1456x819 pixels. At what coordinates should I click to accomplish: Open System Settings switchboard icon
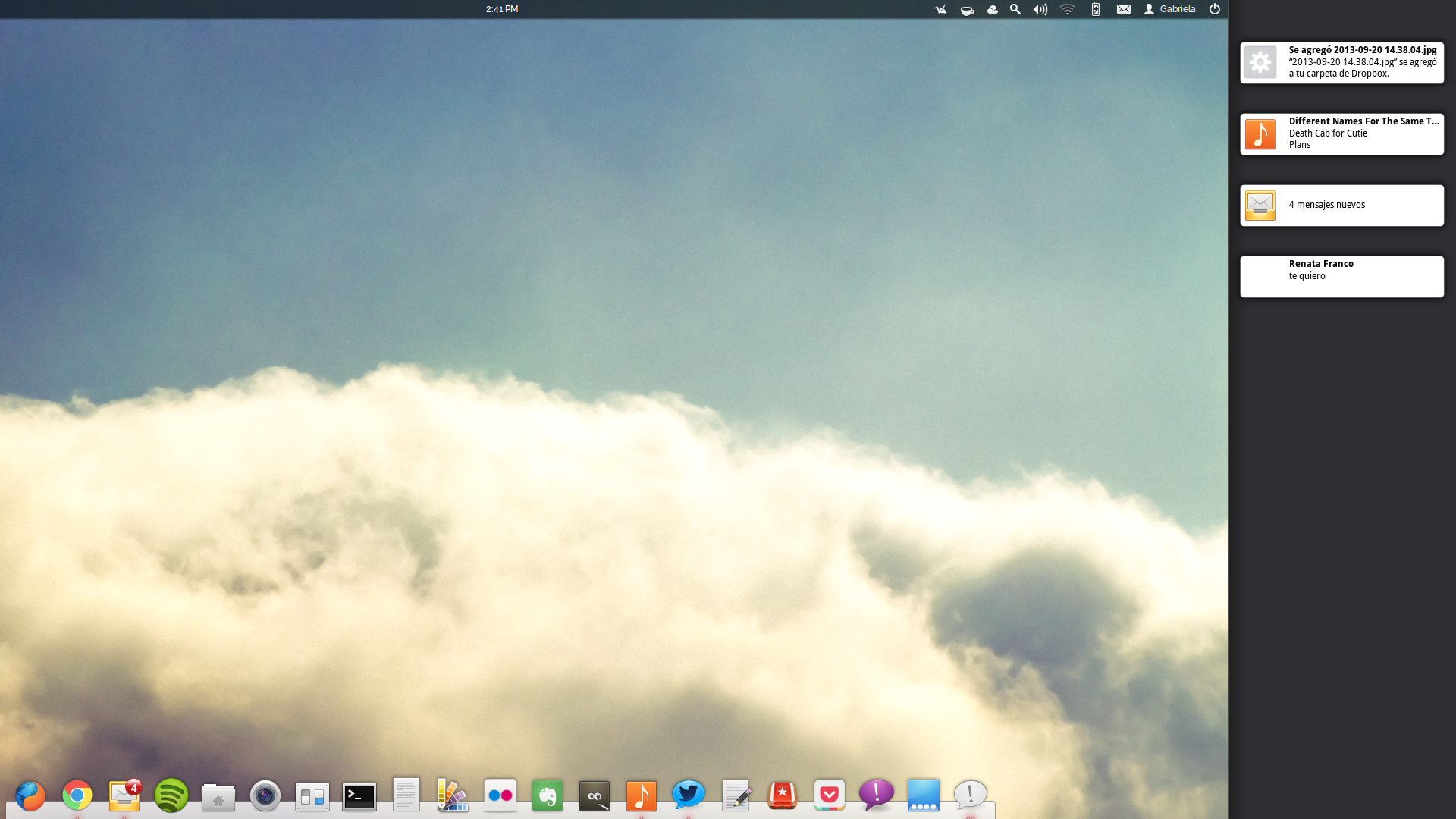point(312,796)
